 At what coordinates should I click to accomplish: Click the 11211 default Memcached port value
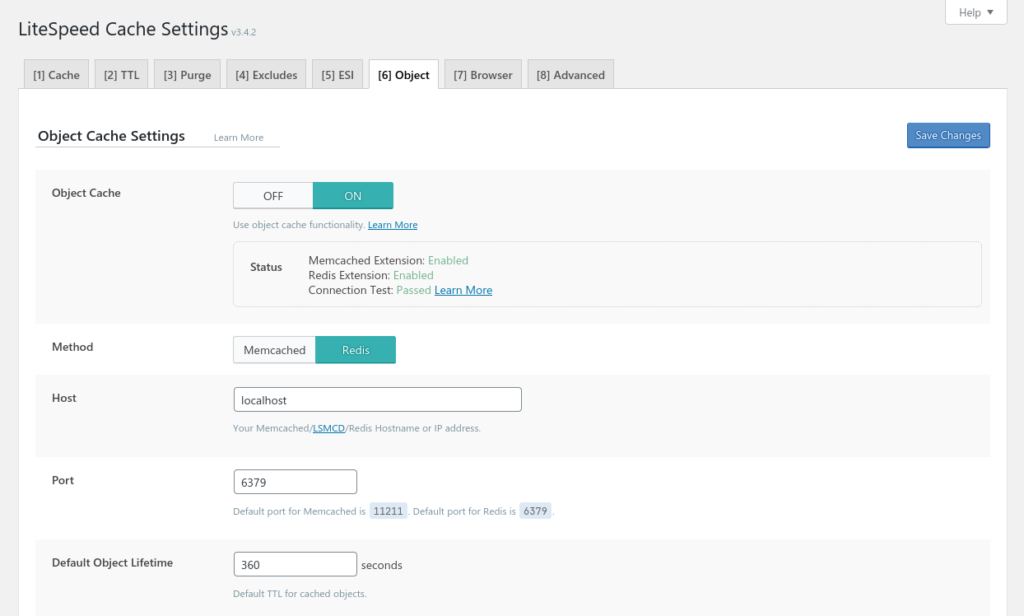click(388, 511)
